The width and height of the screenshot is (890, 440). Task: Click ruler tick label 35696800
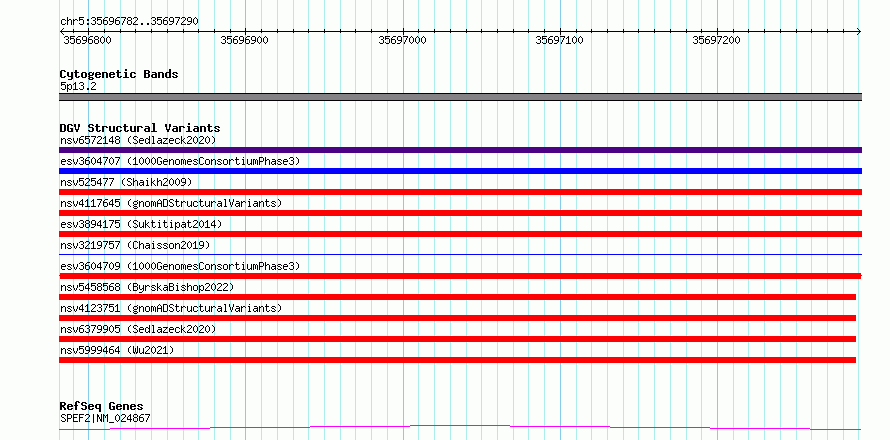pyautogui.click(x=87, y=40)
